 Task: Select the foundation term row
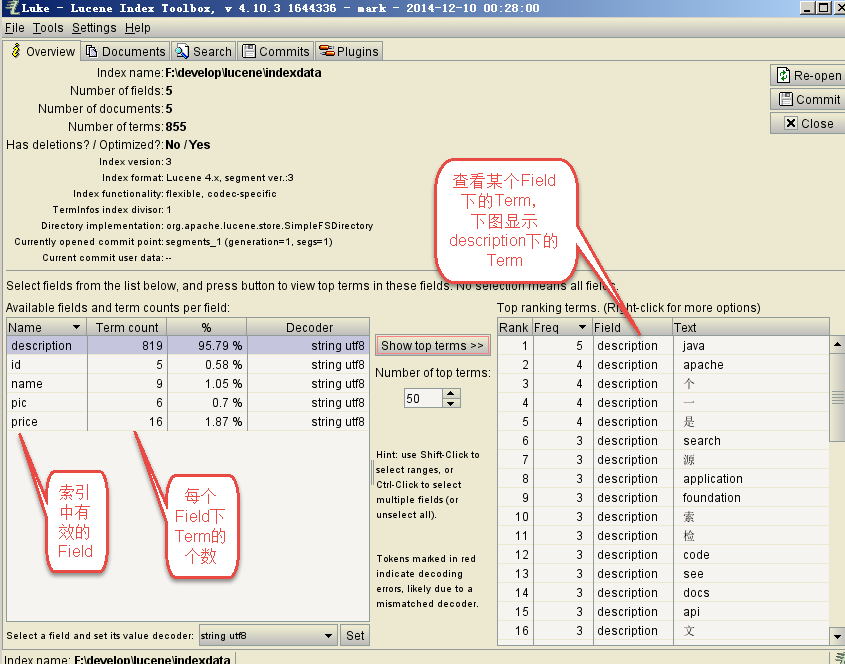(x=663, y=497)
